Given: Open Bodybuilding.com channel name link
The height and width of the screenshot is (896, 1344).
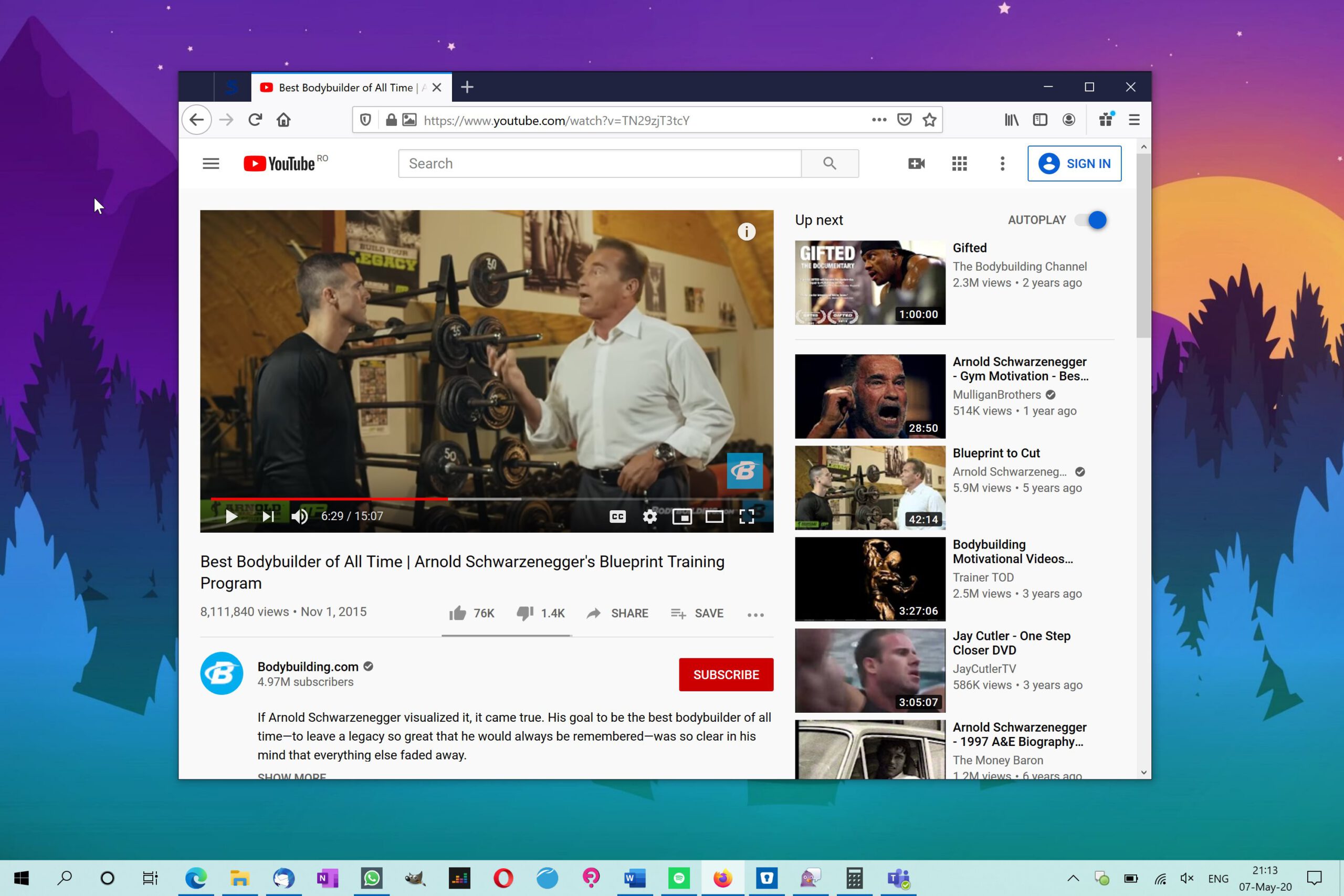Looking at the screenshot, I should (308, 666).
